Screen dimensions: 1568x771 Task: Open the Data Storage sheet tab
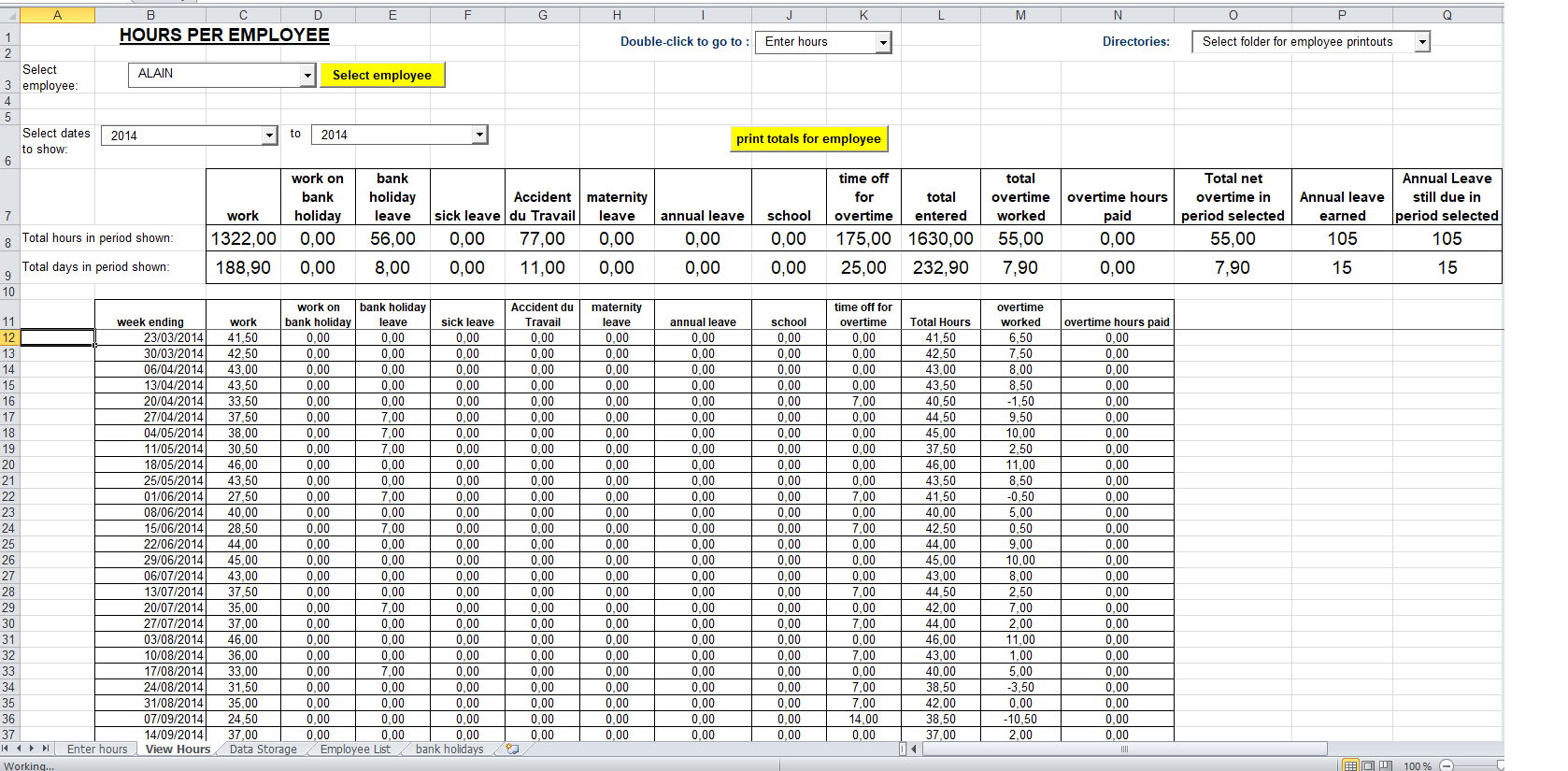pyautogui.click(x=263, y=749)
